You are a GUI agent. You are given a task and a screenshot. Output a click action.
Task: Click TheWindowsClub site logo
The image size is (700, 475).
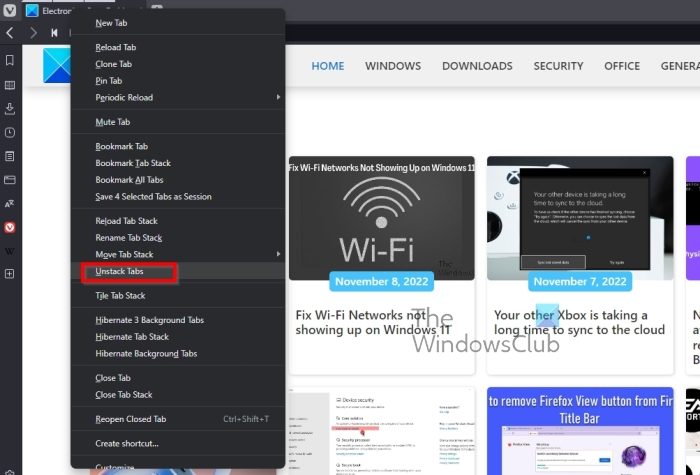[57, 66]
